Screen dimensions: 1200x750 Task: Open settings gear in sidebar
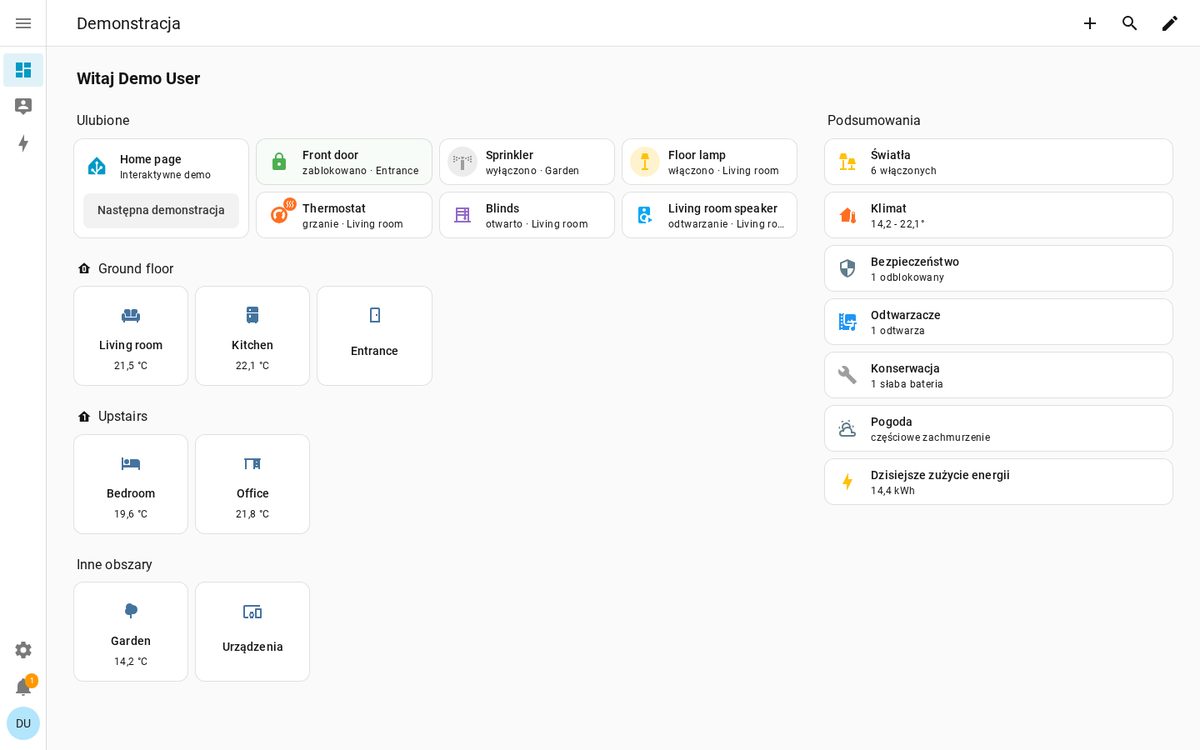point(23,650)
